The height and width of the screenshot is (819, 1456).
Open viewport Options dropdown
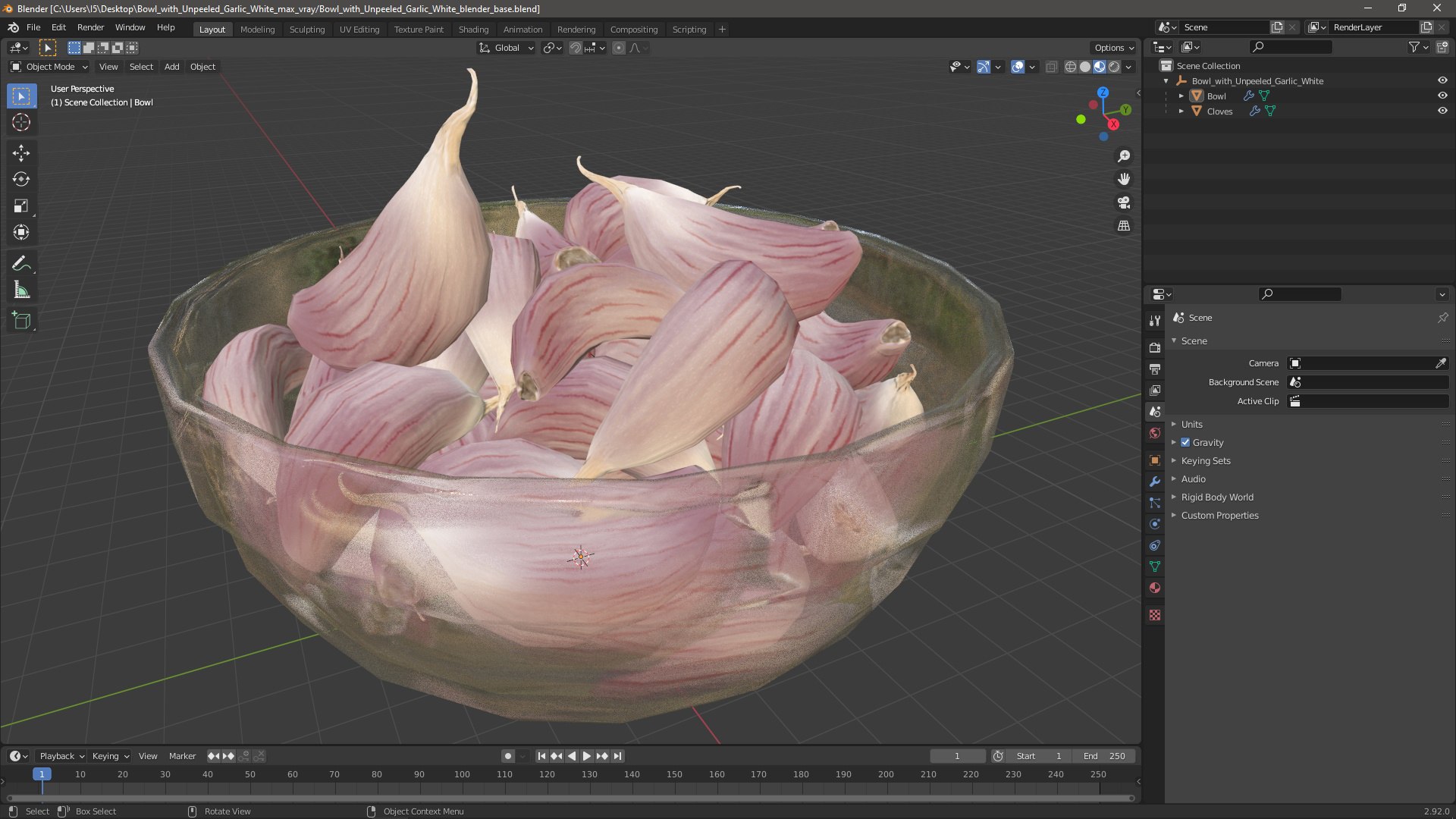pos(1114,48)
